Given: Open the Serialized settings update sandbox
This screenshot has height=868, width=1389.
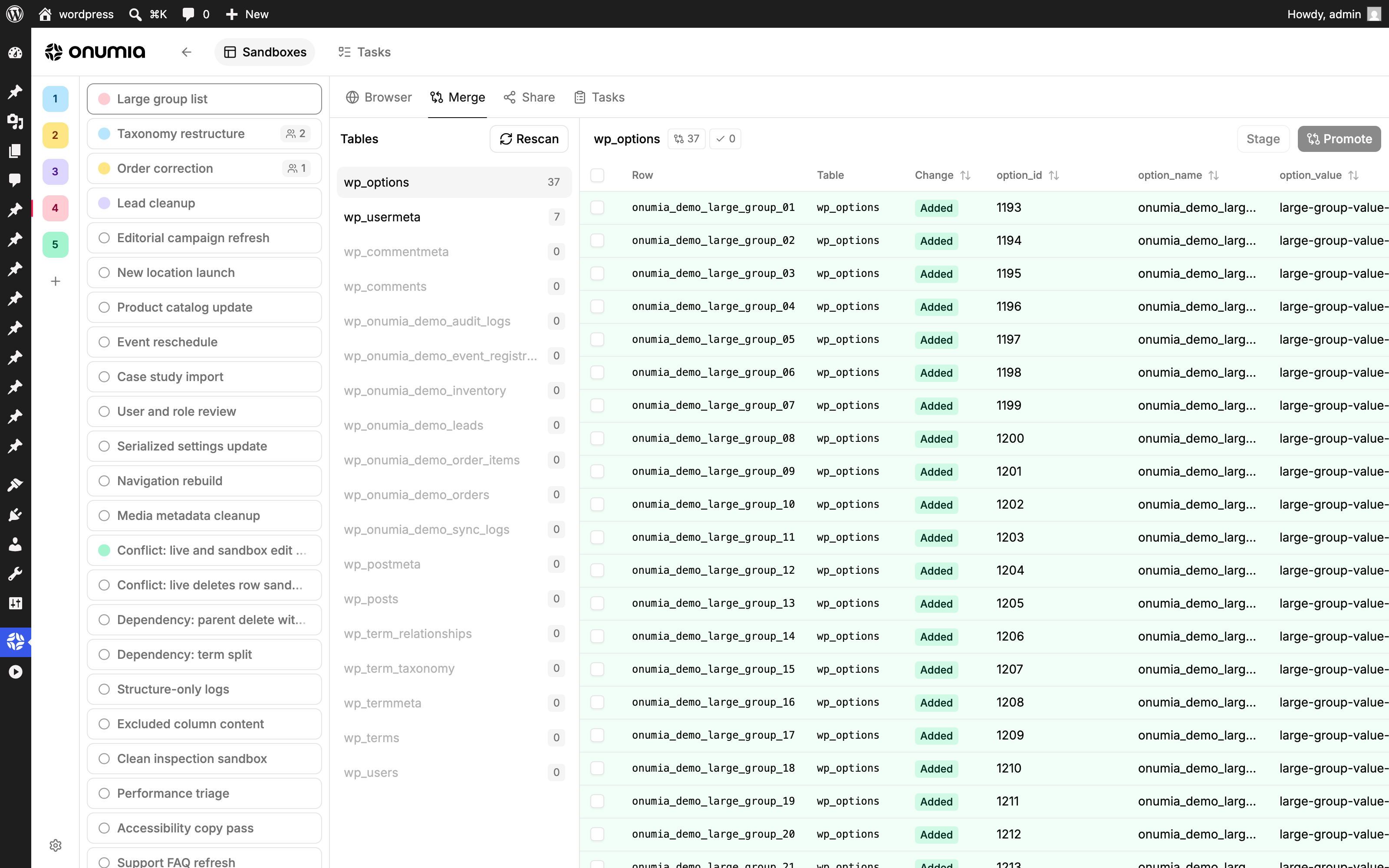Looking at the screenshot, I should pos(204,446).
